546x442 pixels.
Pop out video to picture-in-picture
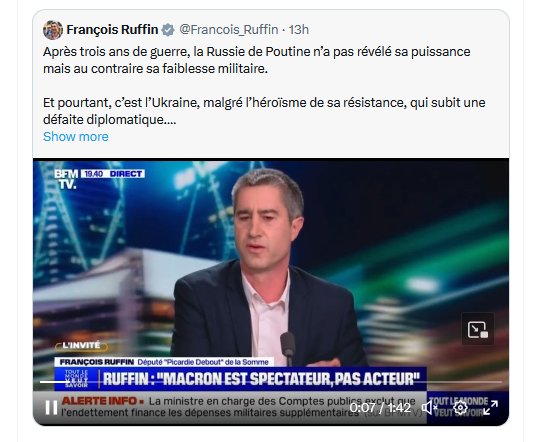[478, 329]
